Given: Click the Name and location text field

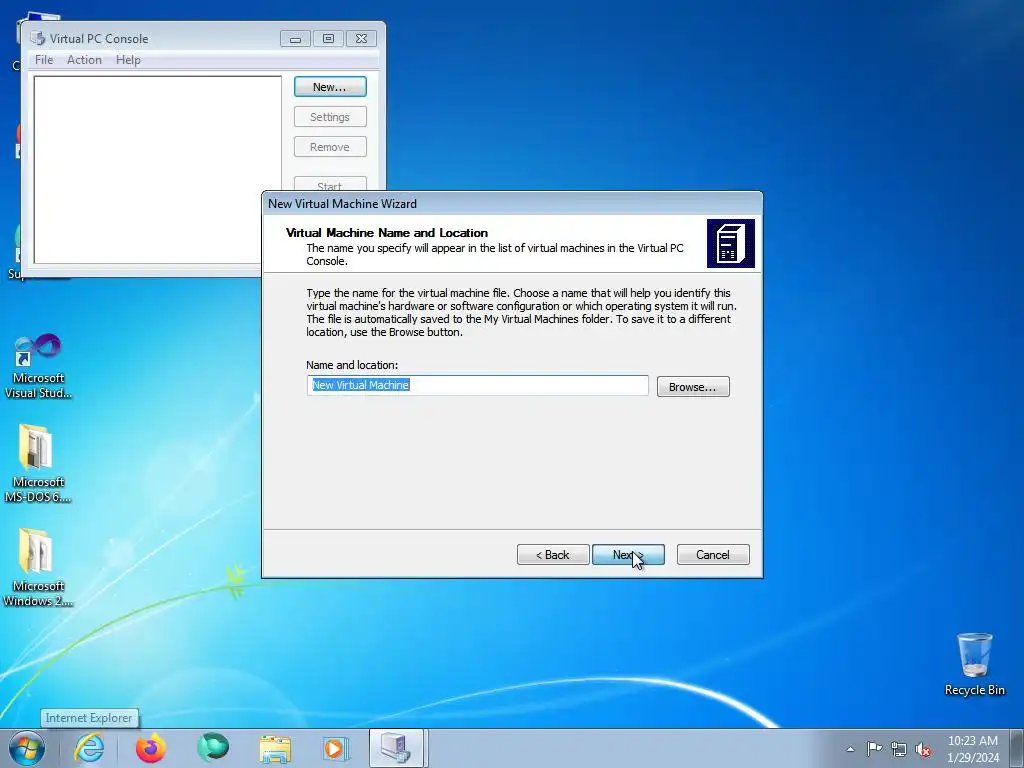Looking at the screenshot, I should point(477,385).
